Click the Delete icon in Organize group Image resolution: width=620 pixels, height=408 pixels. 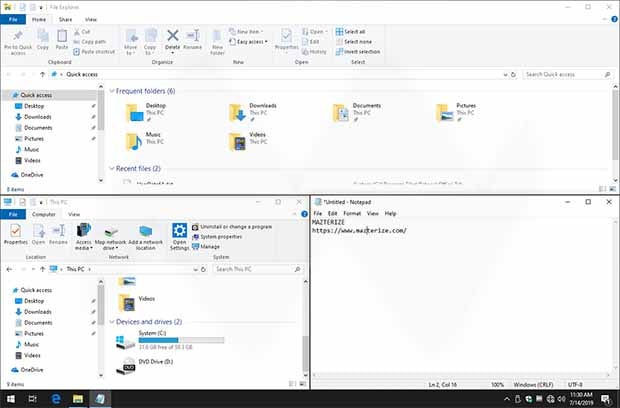tap(172, 40)
